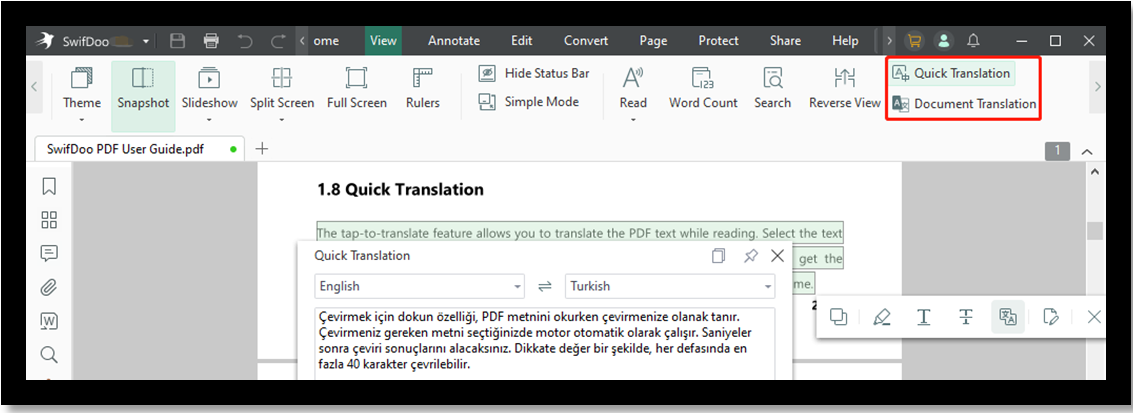Screen dimensions: 1133x413
Task: Open the Comments sidebar panel
Action: point(49,253)
